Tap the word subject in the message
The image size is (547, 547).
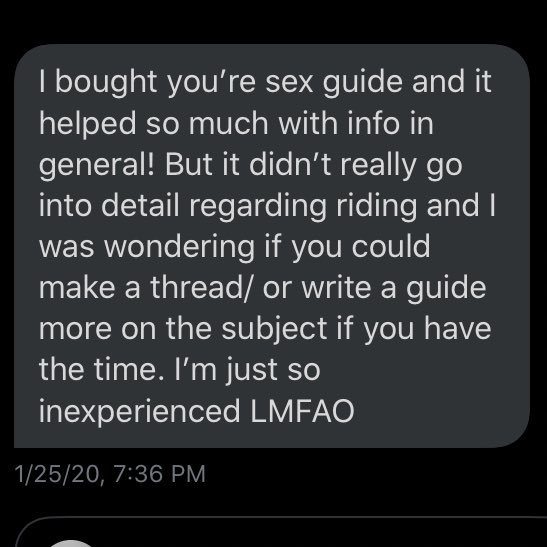pos(274,329)
